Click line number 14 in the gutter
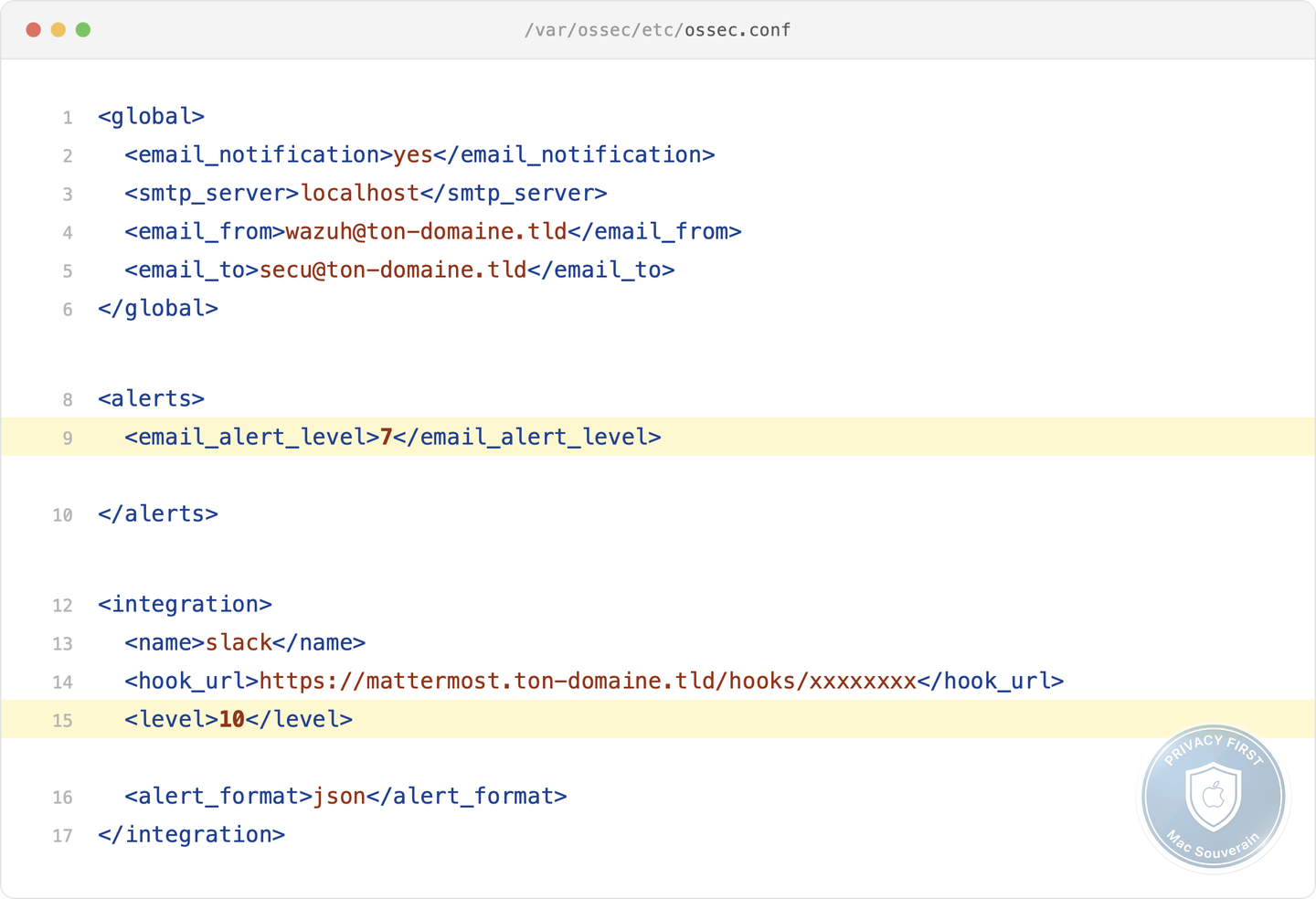The image size is (1316, 899). (x=62, y=682)
